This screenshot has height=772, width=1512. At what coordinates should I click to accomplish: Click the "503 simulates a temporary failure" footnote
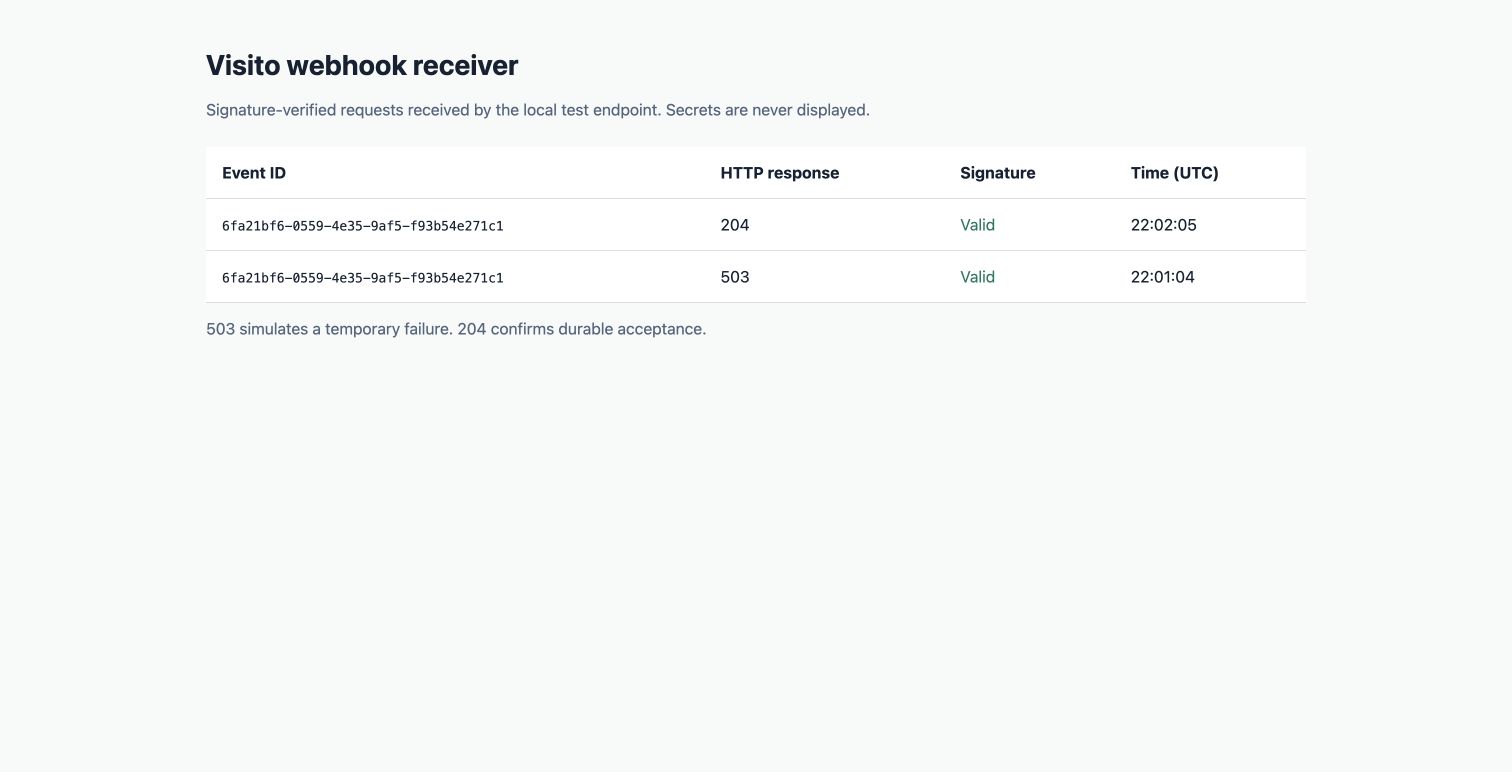point(456,329)
